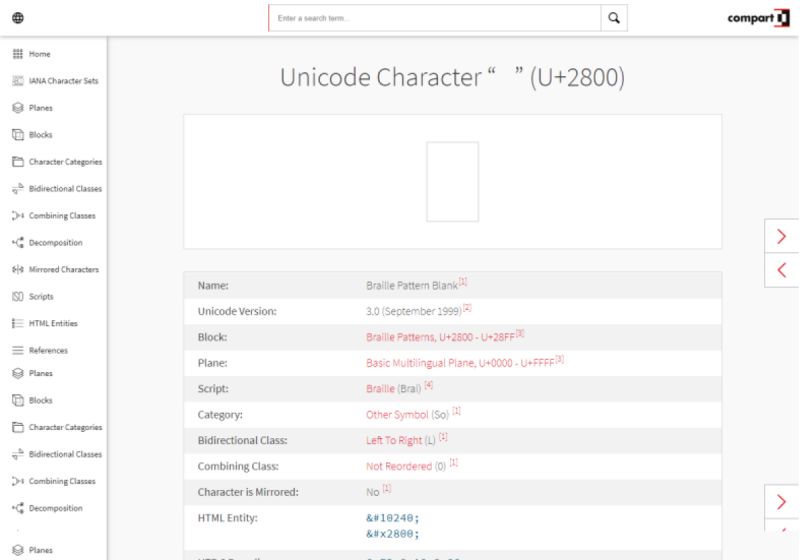Open Mirrored Characters in the sidebar
The height and width of the screenshot is (560, 800).
(x=63, y=270)
